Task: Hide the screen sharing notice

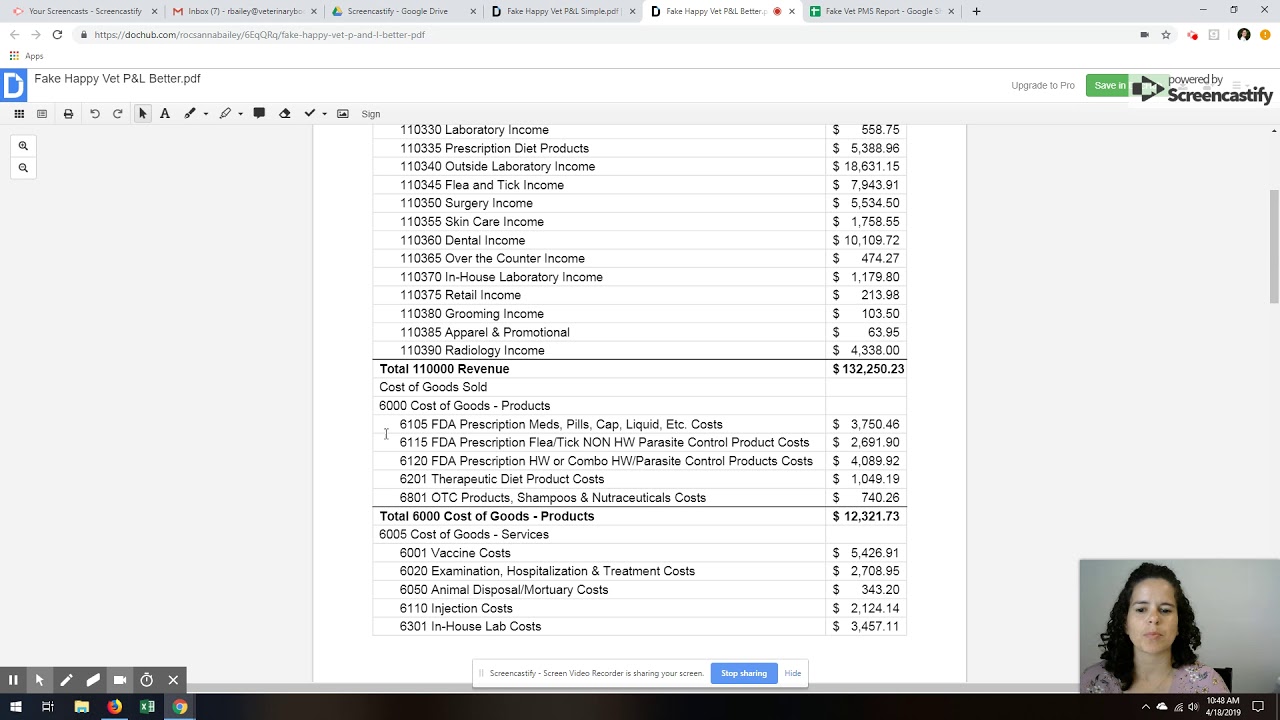Action: (793, 673)
